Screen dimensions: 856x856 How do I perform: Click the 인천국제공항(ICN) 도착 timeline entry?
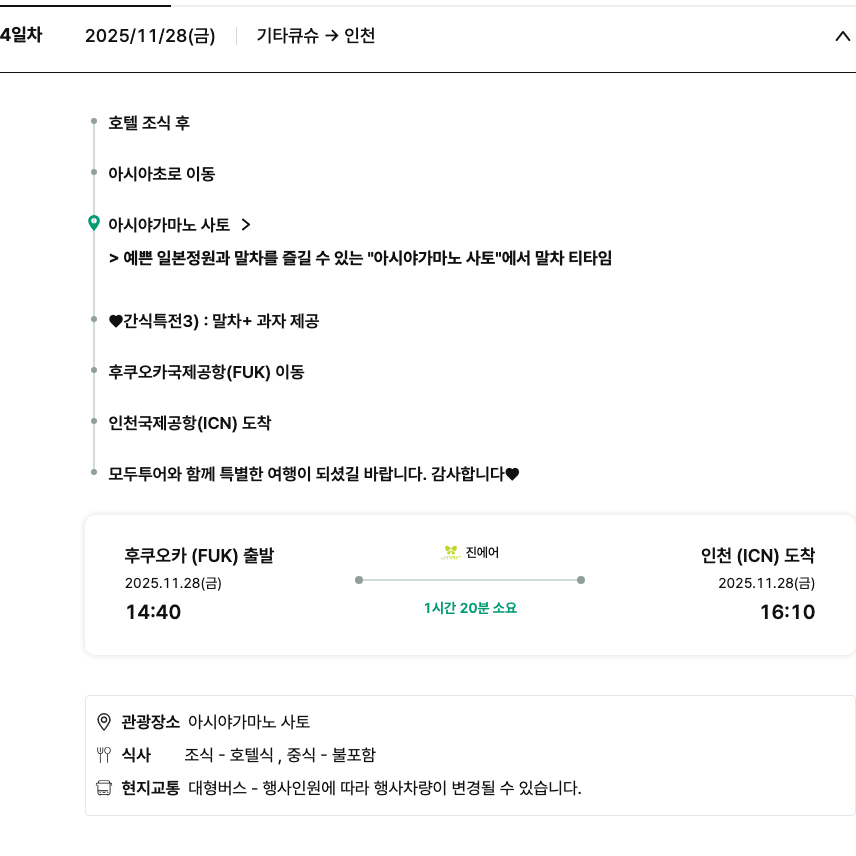tap(190, 423)
